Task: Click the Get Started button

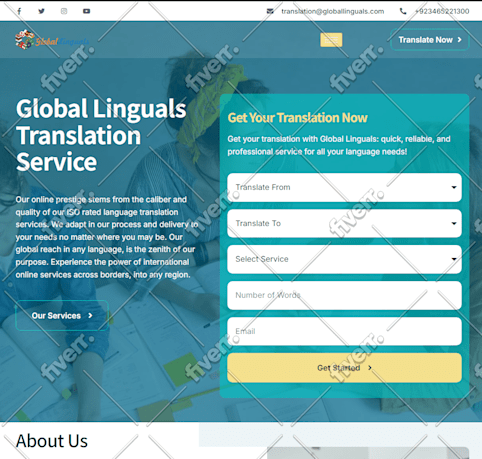Action: (344, 368)
